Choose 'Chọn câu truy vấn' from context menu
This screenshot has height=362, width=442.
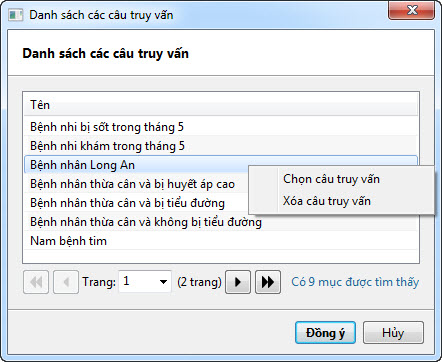click(x=331, y=179)
